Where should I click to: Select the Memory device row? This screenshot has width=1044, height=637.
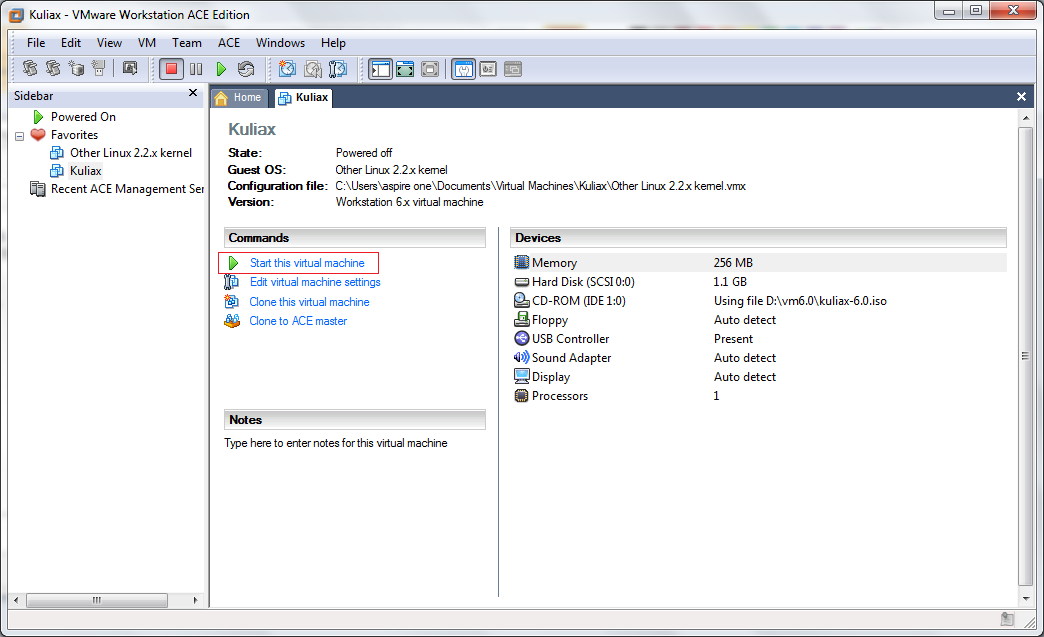[x=759, y=262]
